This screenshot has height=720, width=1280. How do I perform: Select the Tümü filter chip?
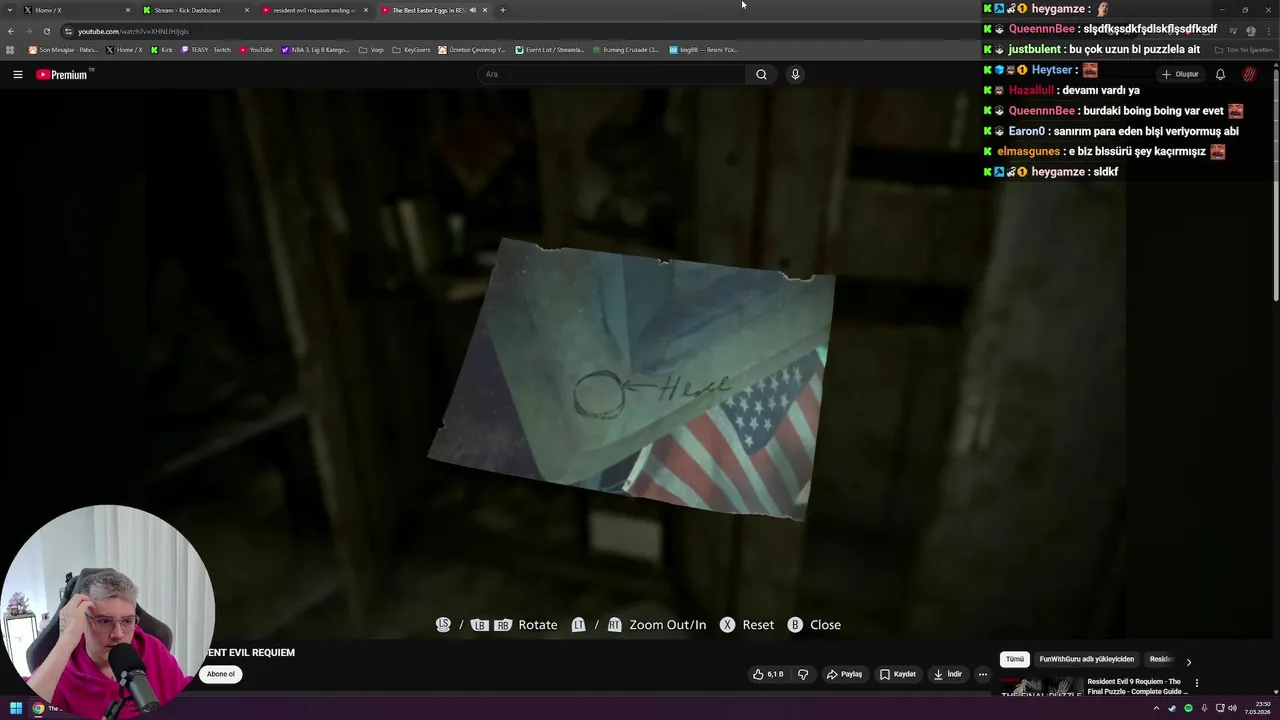1014,659
